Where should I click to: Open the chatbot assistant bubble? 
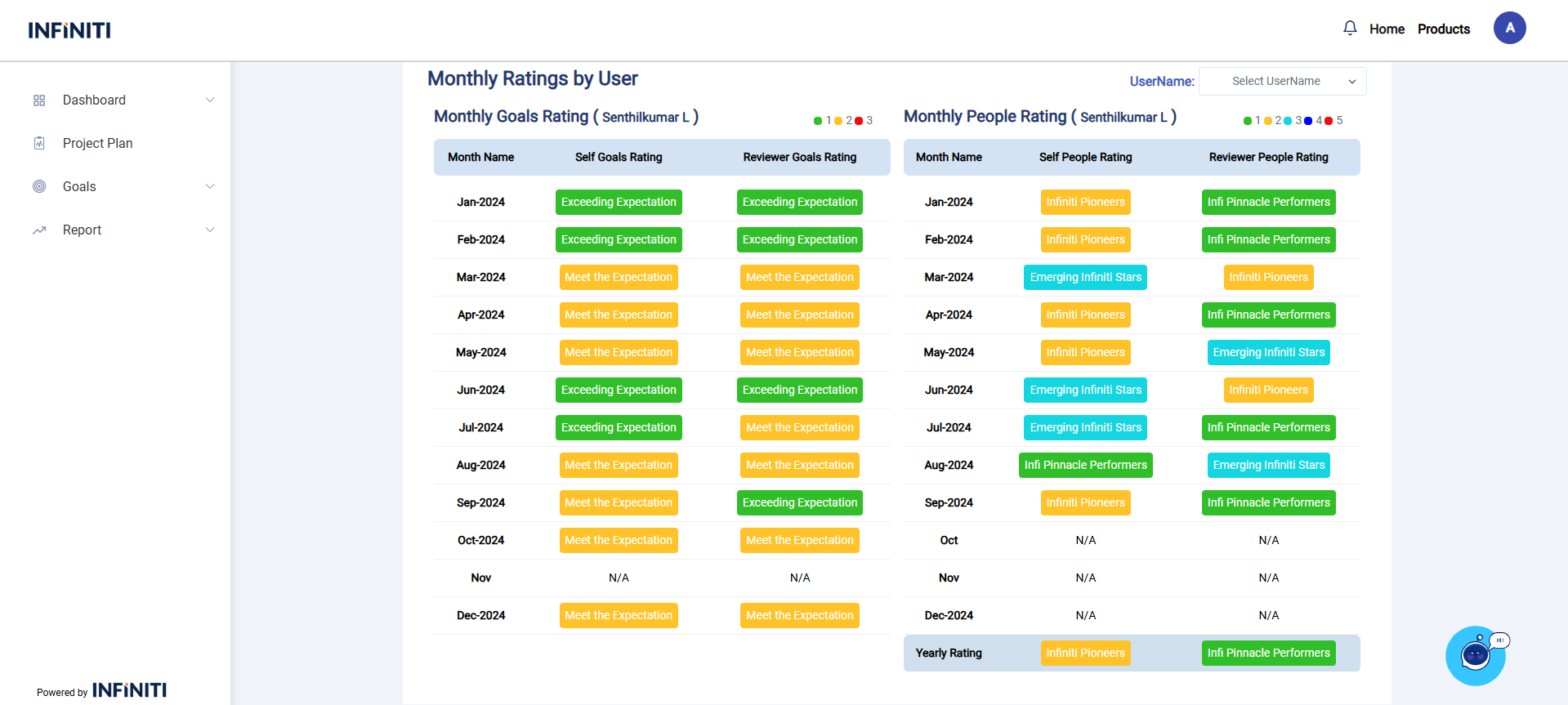[1476, 655]
